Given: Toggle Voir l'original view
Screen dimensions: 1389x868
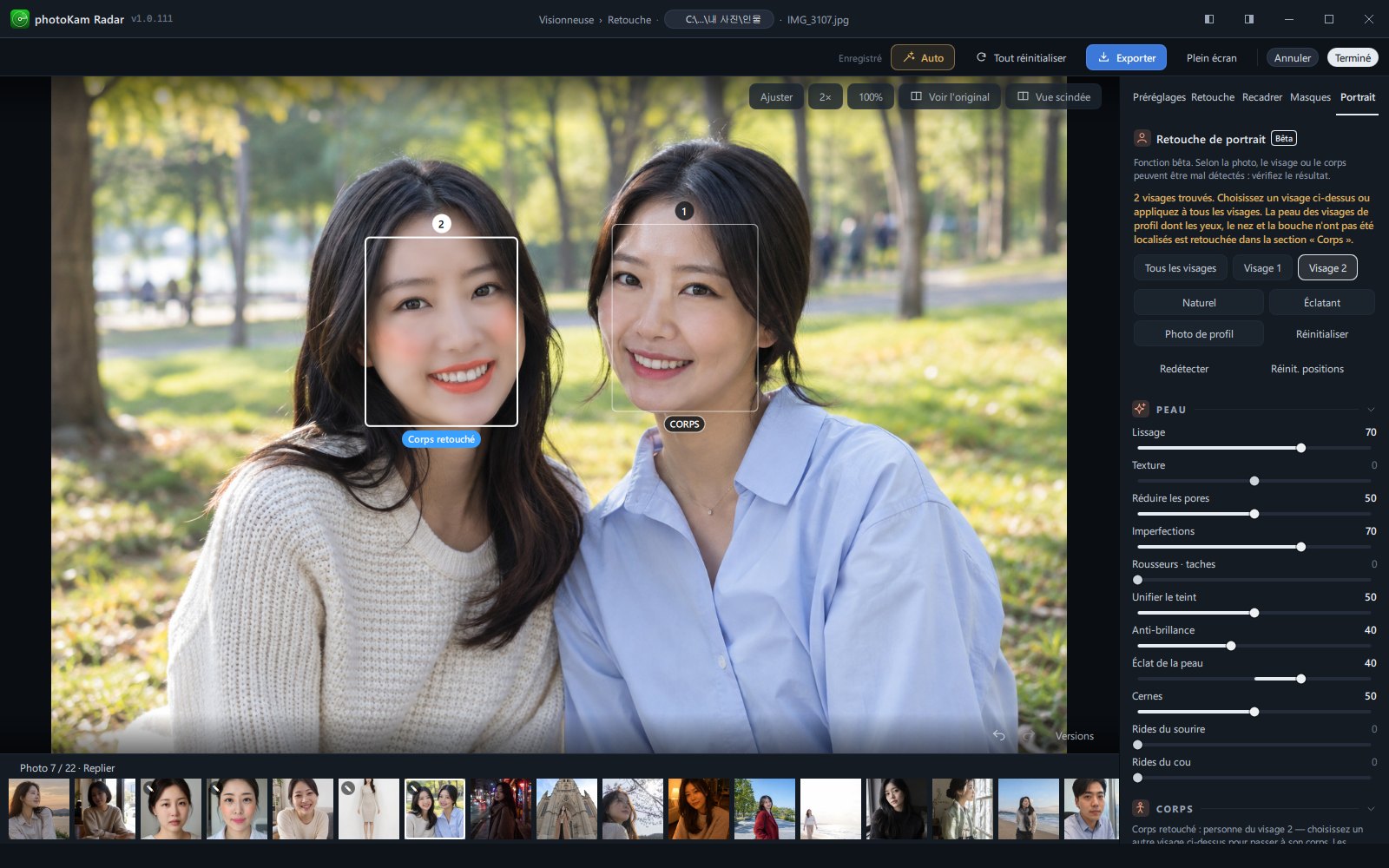Looking at the screenshot, I should [x=950, y=96].
